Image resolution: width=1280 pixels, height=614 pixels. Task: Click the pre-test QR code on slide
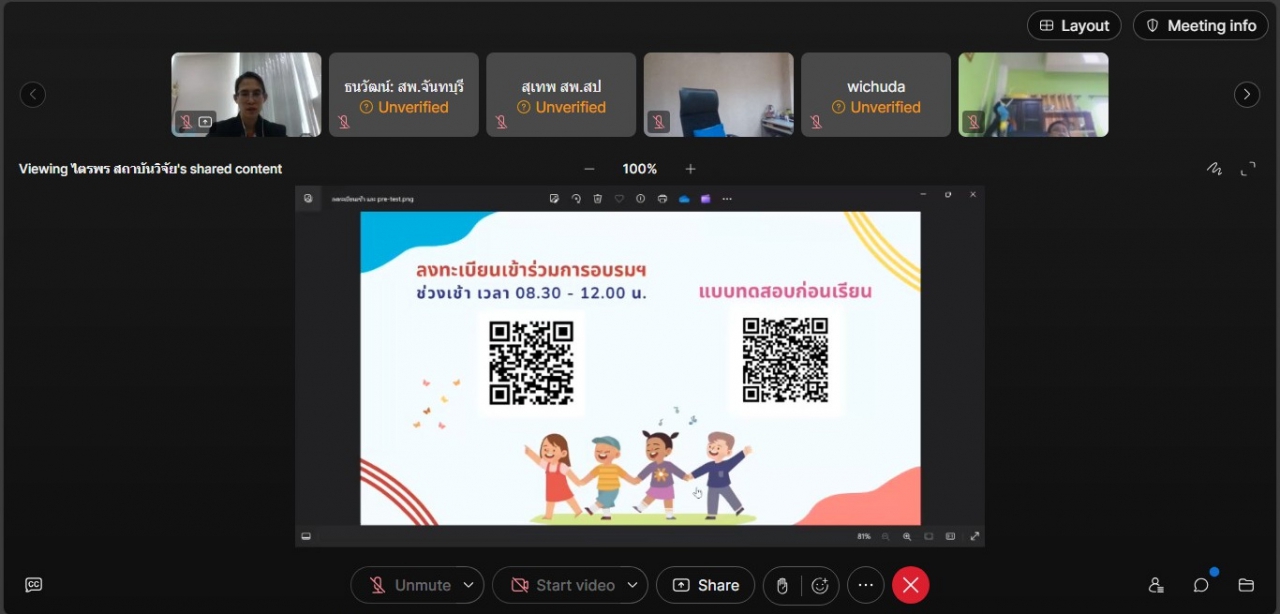pos(785,361)
